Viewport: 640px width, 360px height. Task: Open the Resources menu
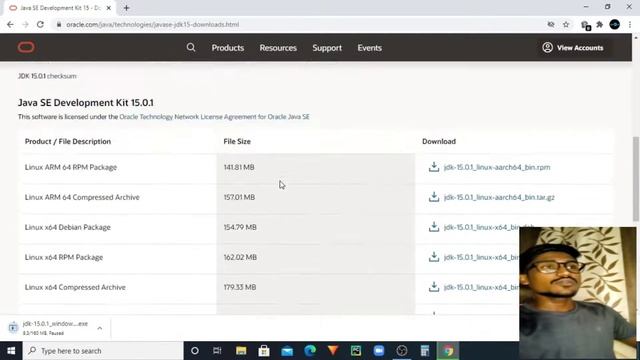(x=278, y=48)
